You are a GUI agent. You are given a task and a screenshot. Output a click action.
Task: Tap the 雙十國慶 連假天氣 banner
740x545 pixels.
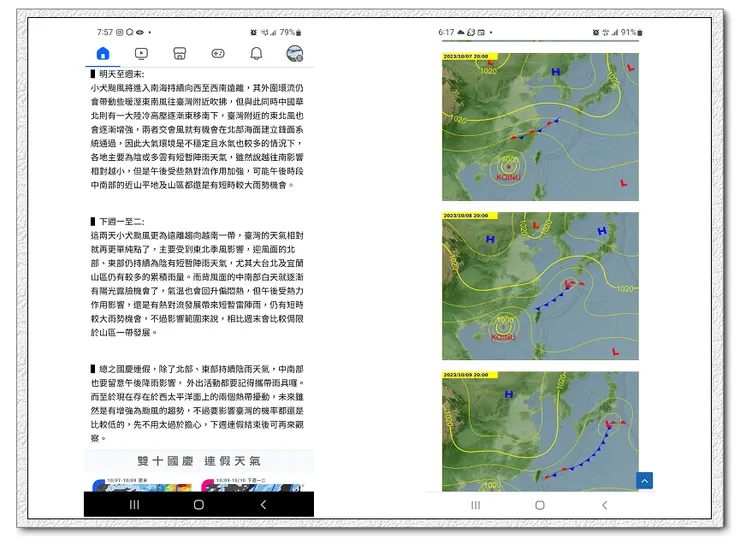199,461
